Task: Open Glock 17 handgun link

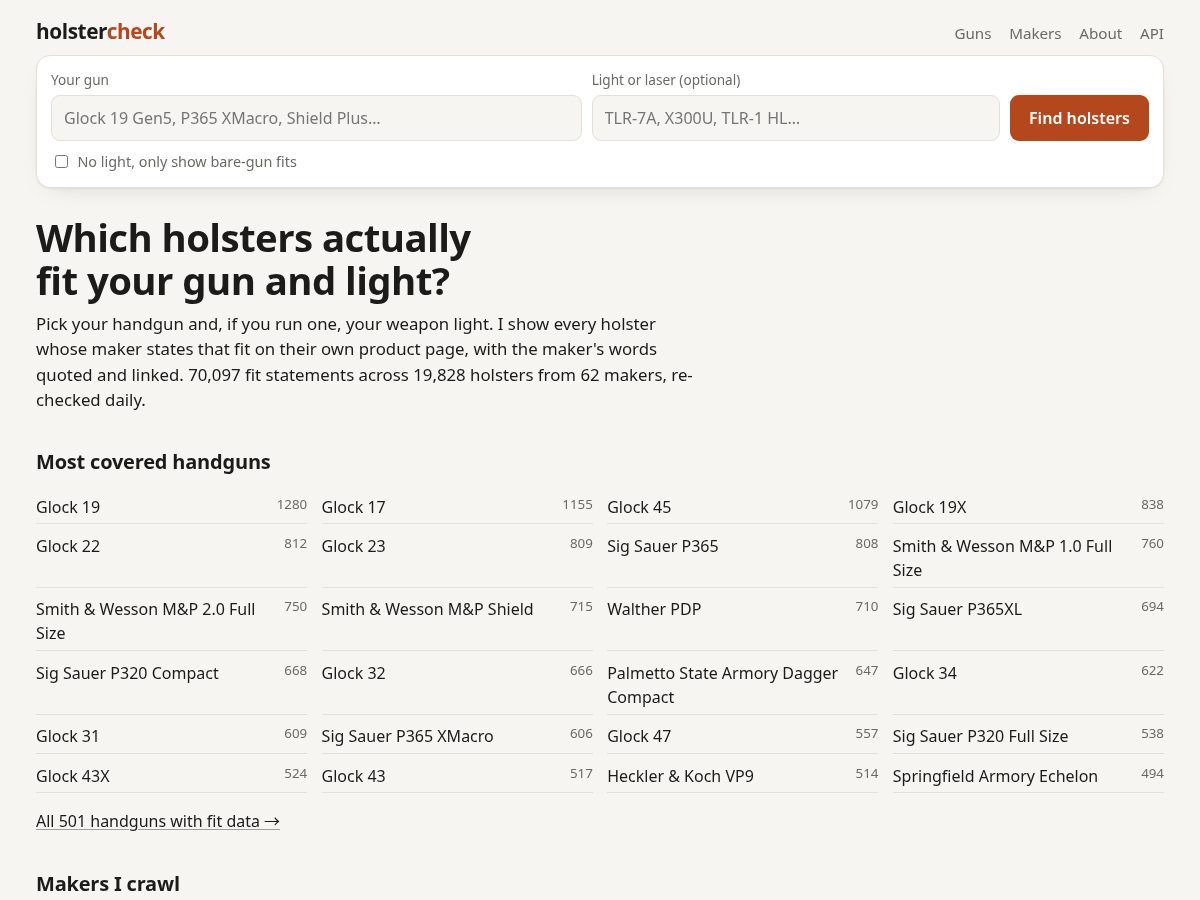Action: coord(353,507)
